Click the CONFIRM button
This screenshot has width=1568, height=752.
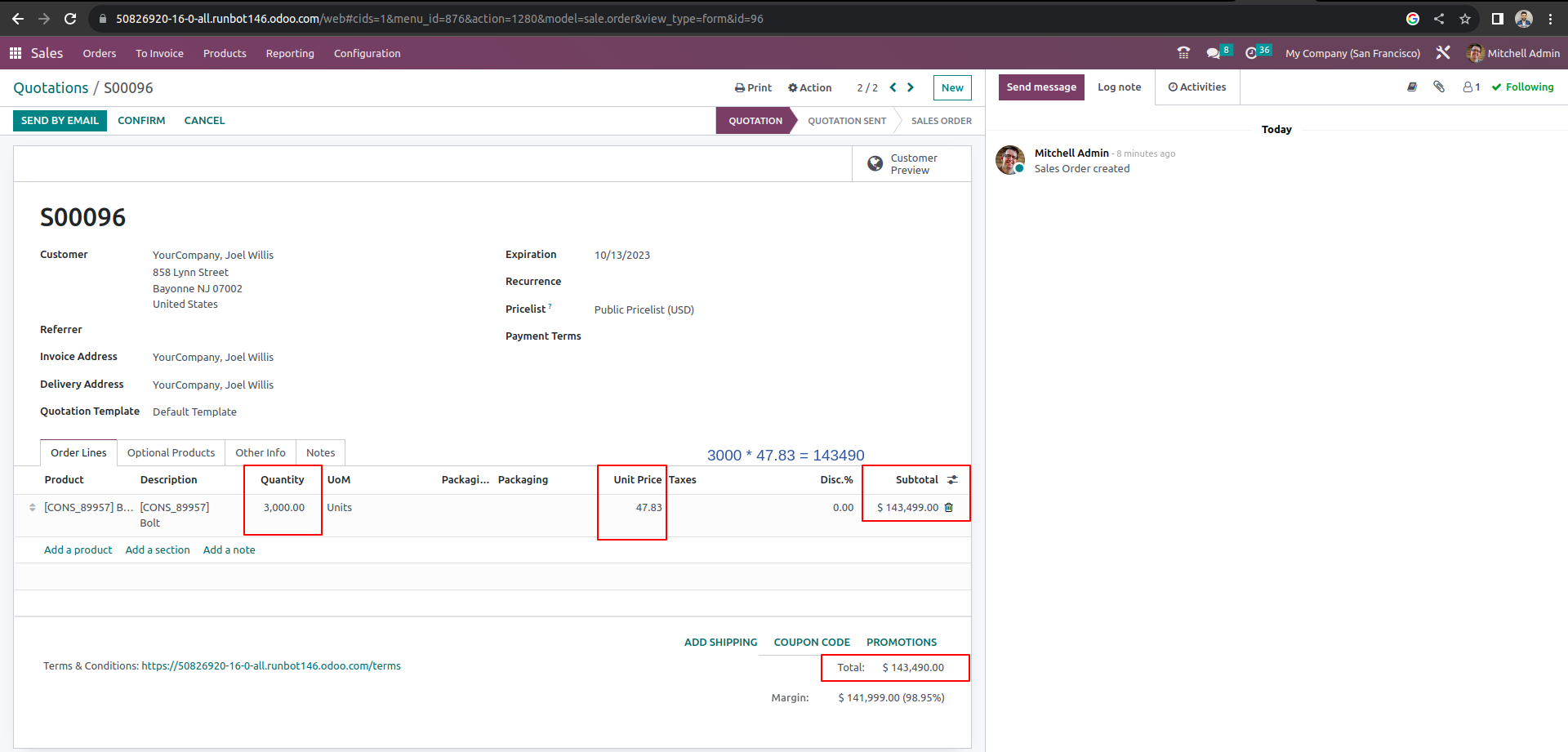pyautogui.click(x=140, y=120)
